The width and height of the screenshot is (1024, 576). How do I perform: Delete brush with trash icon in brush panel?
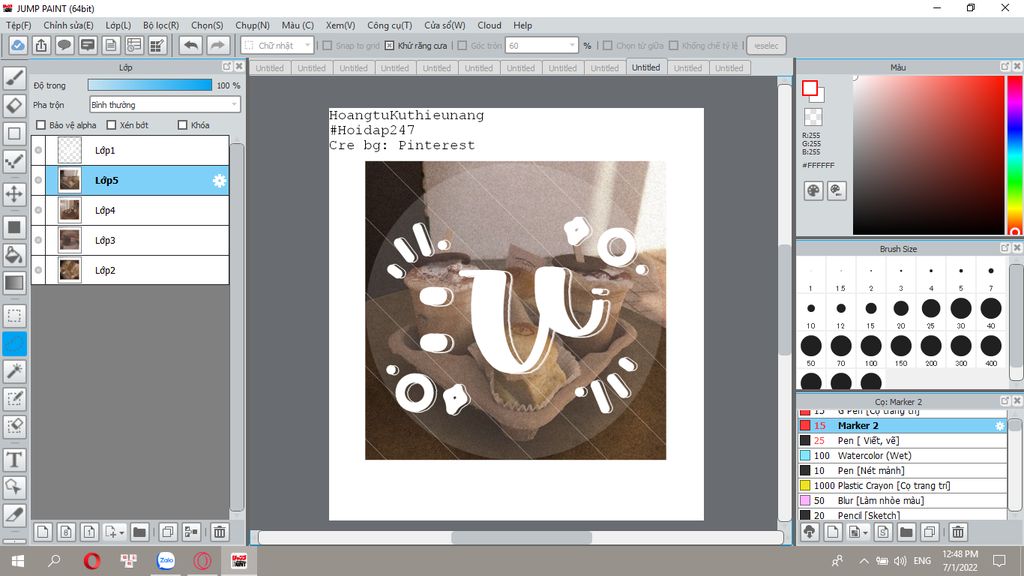click(958, 532)
